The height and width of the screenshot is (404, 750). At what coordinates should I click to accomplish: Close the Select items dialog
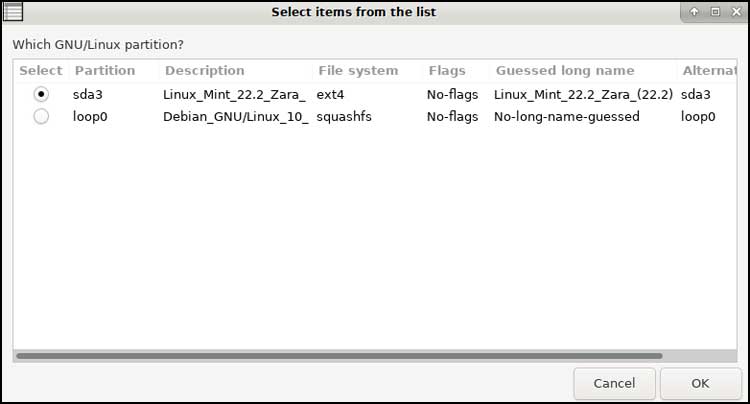pyautogui.click(x=735, y=12)
